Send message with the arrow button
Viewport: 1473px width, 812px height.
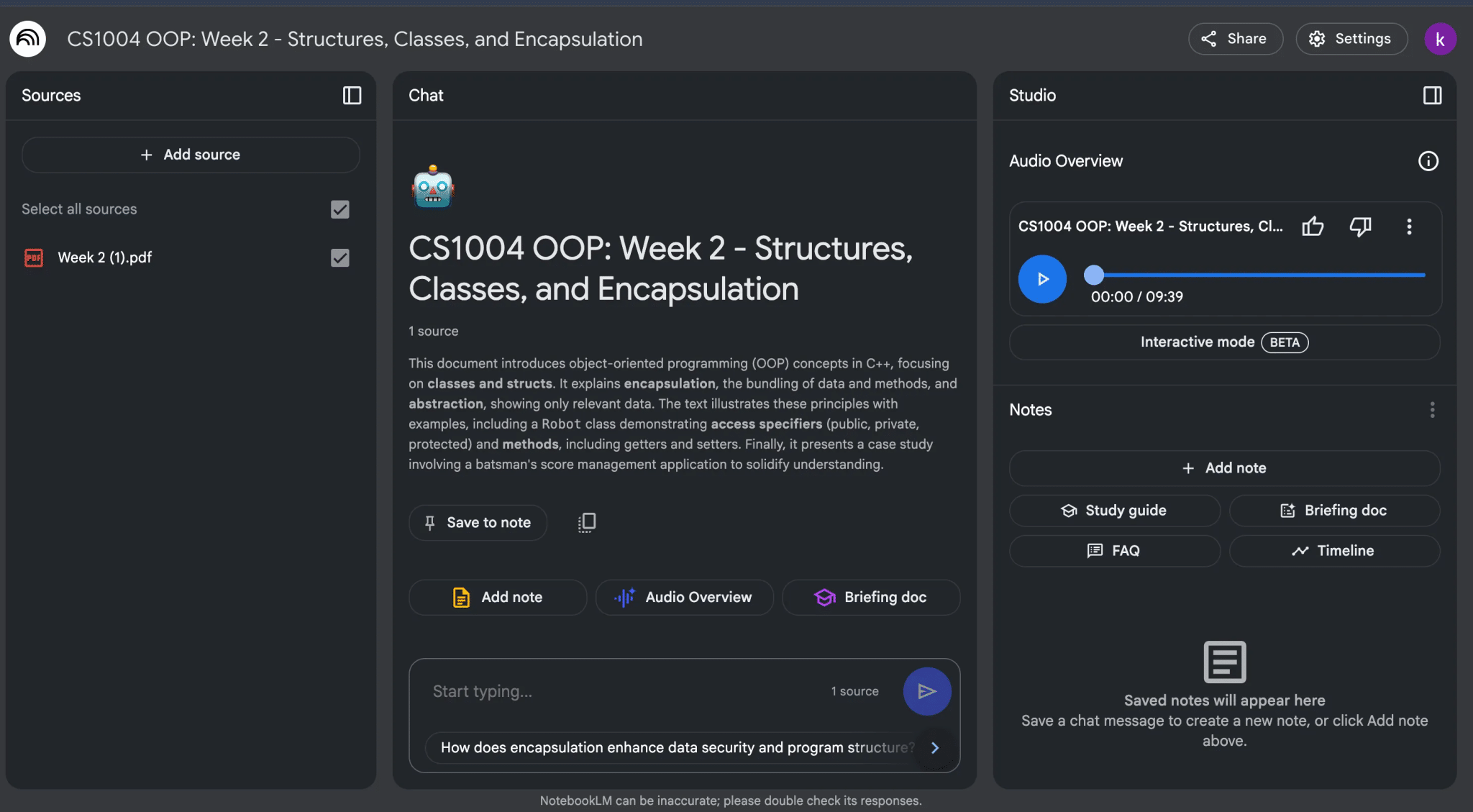click(x=926, y=691)
